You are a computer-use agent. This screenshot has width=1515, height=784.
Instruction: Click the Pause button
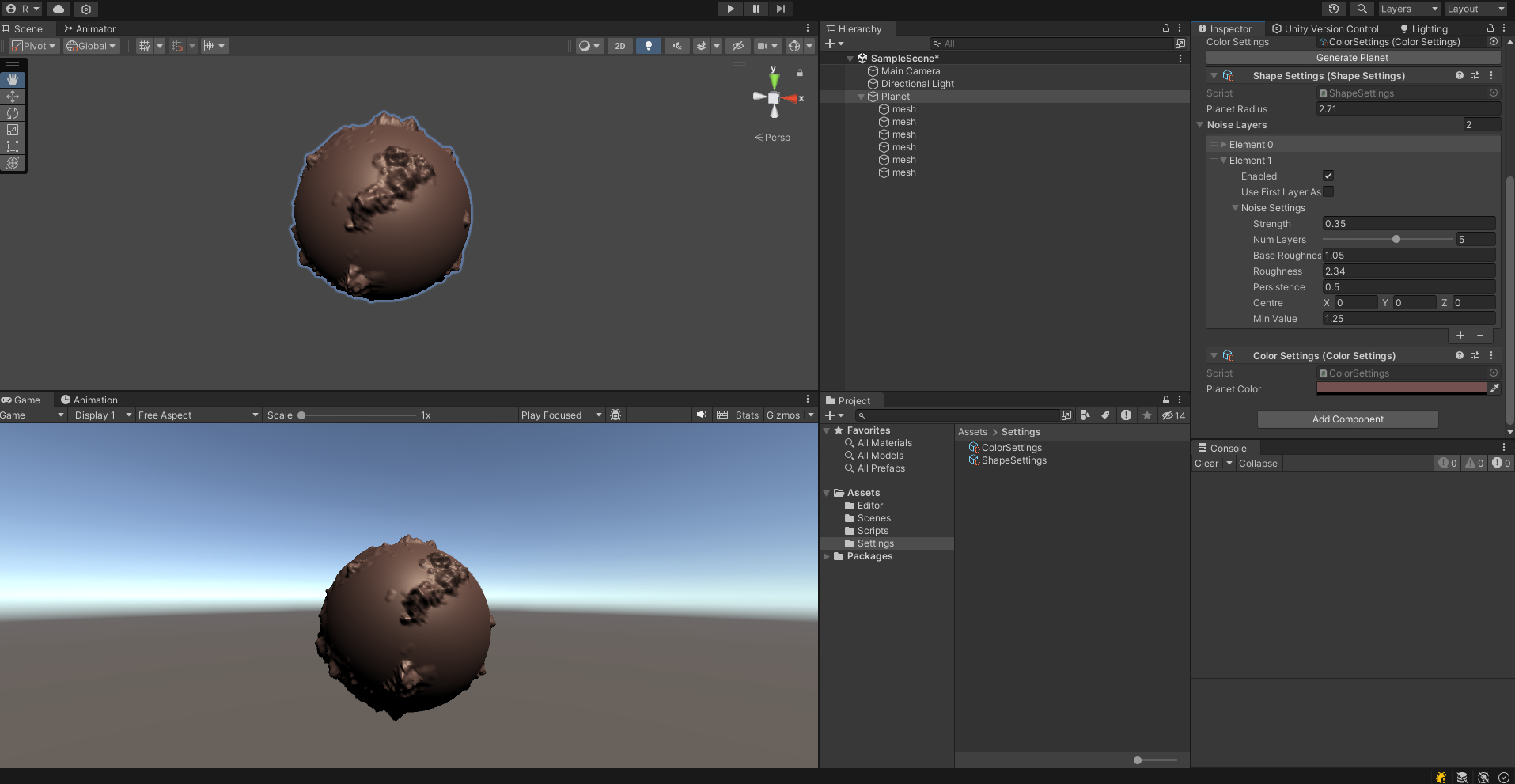pyautogui.click(x=756, y=9)
